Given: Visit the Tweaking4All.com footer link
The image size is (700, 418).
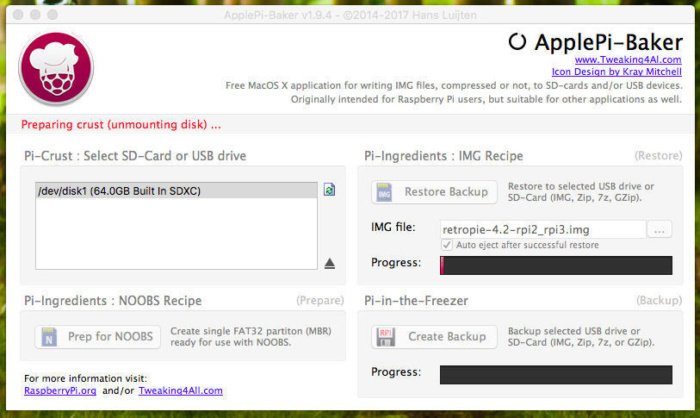Looking at the screenshot, I should (x=180, y=390).
